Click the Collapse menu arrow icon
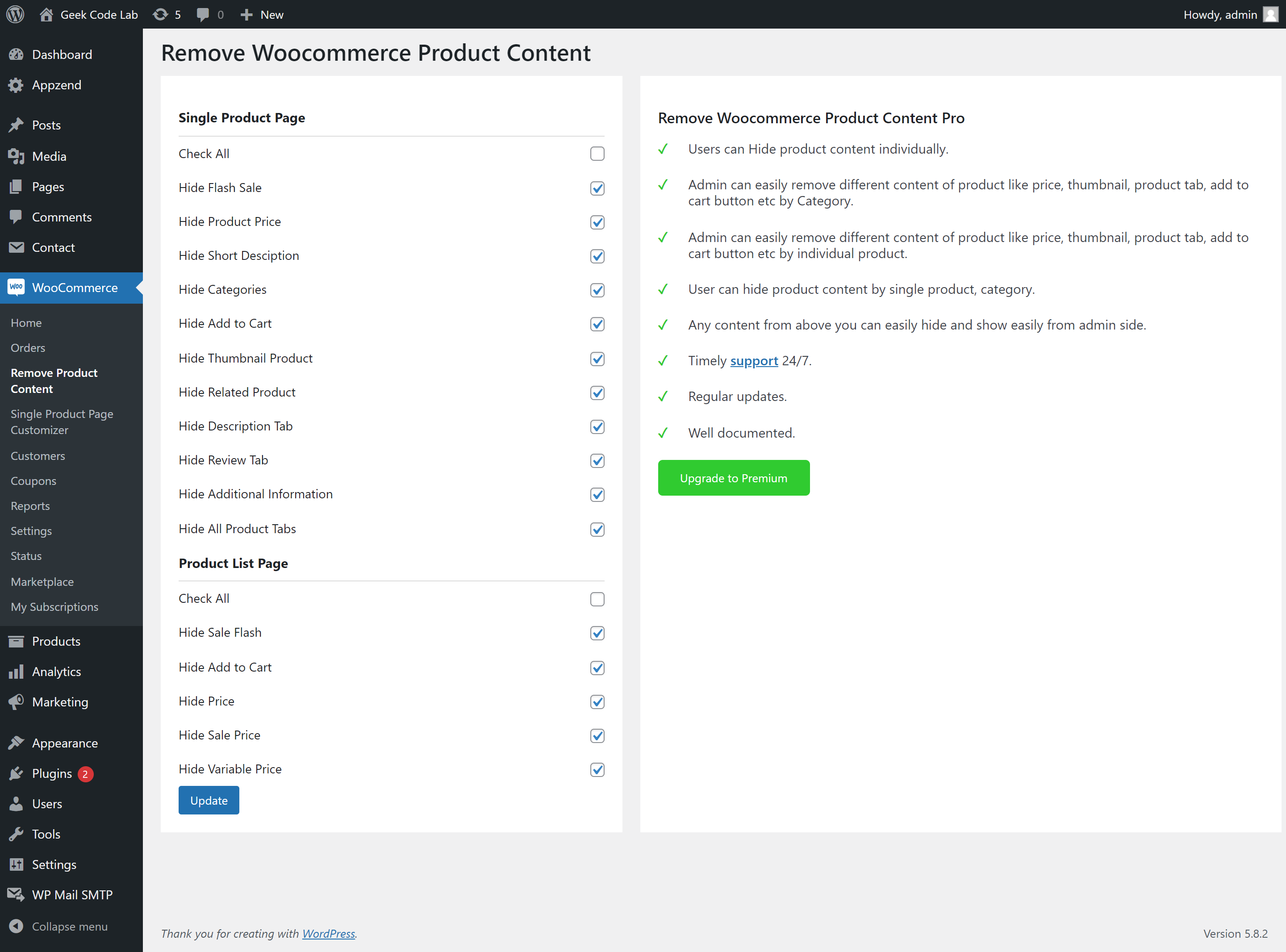Screen dimensions: 1286x952 click(16, 927)
